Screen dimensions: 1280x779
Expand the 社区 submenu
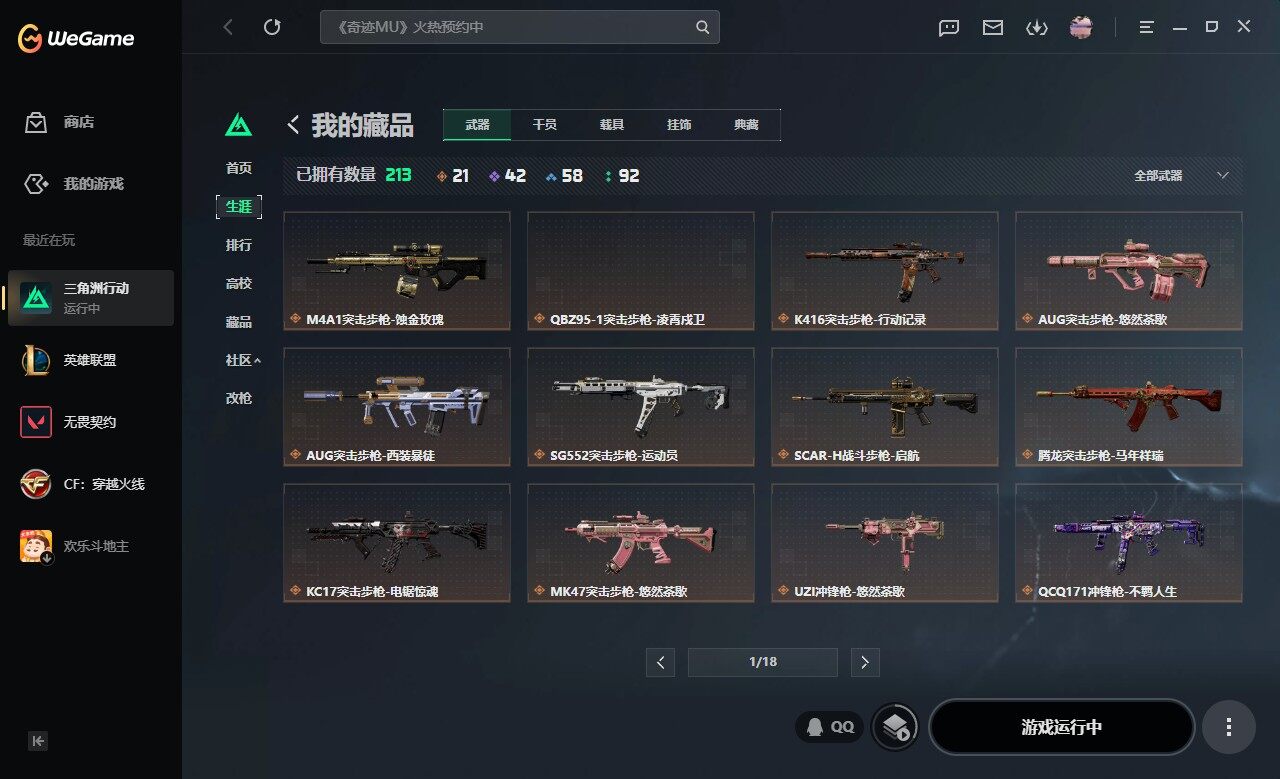click(x=243, y=360)
